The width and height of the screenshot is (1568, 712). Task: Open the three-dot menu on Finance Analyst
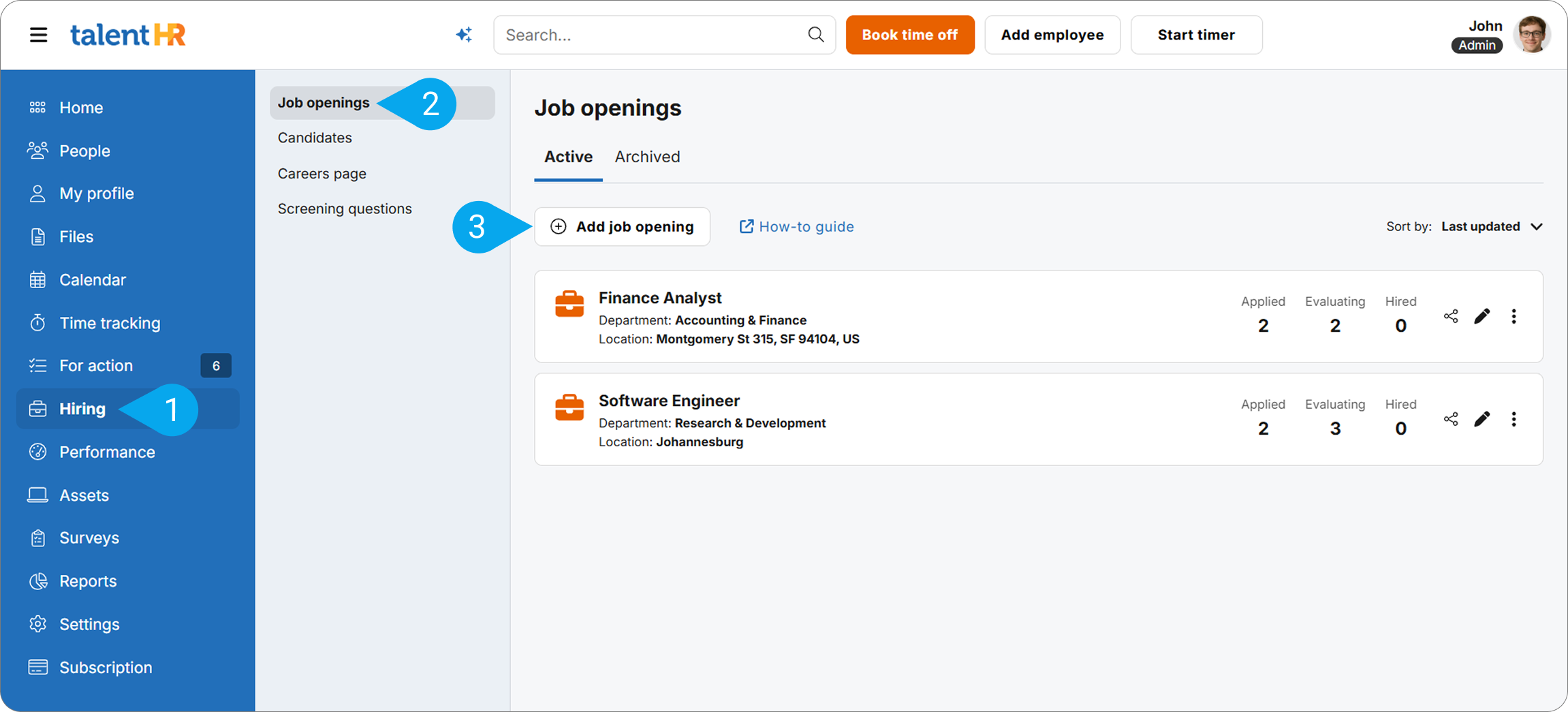coord(1514,315)
